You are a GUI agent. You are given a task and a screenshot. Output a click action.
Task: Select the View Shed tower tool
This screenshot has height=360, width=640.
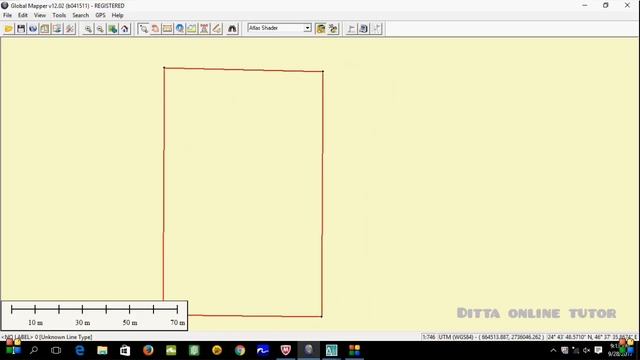204,29
